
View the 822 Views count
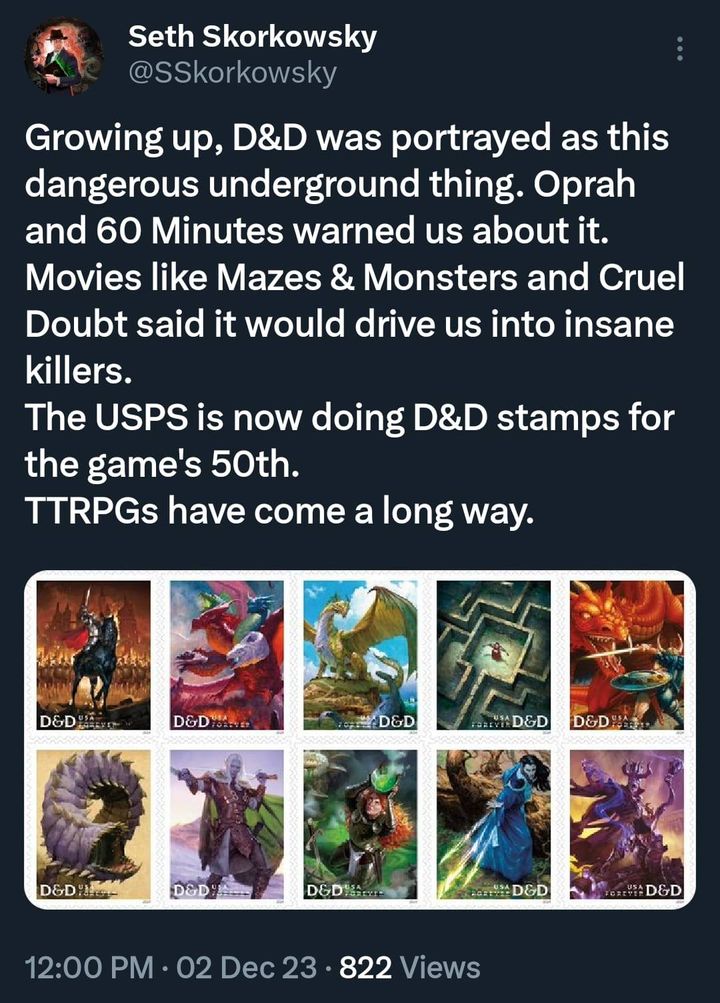(410, 967)
